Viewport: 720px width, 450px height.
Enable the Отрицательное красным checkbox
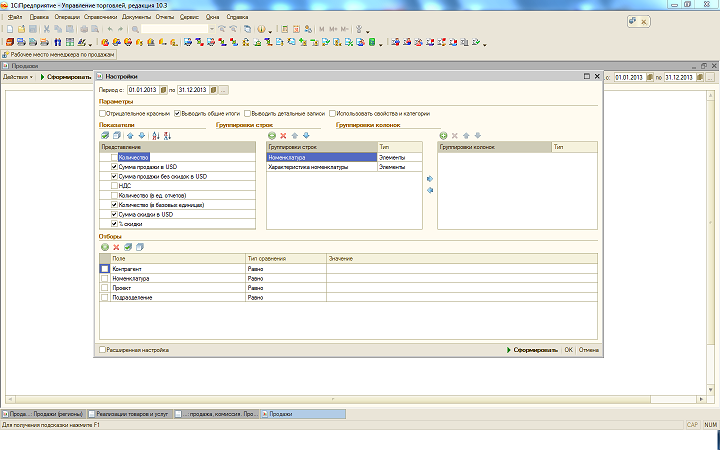click(x=103, y=113)
